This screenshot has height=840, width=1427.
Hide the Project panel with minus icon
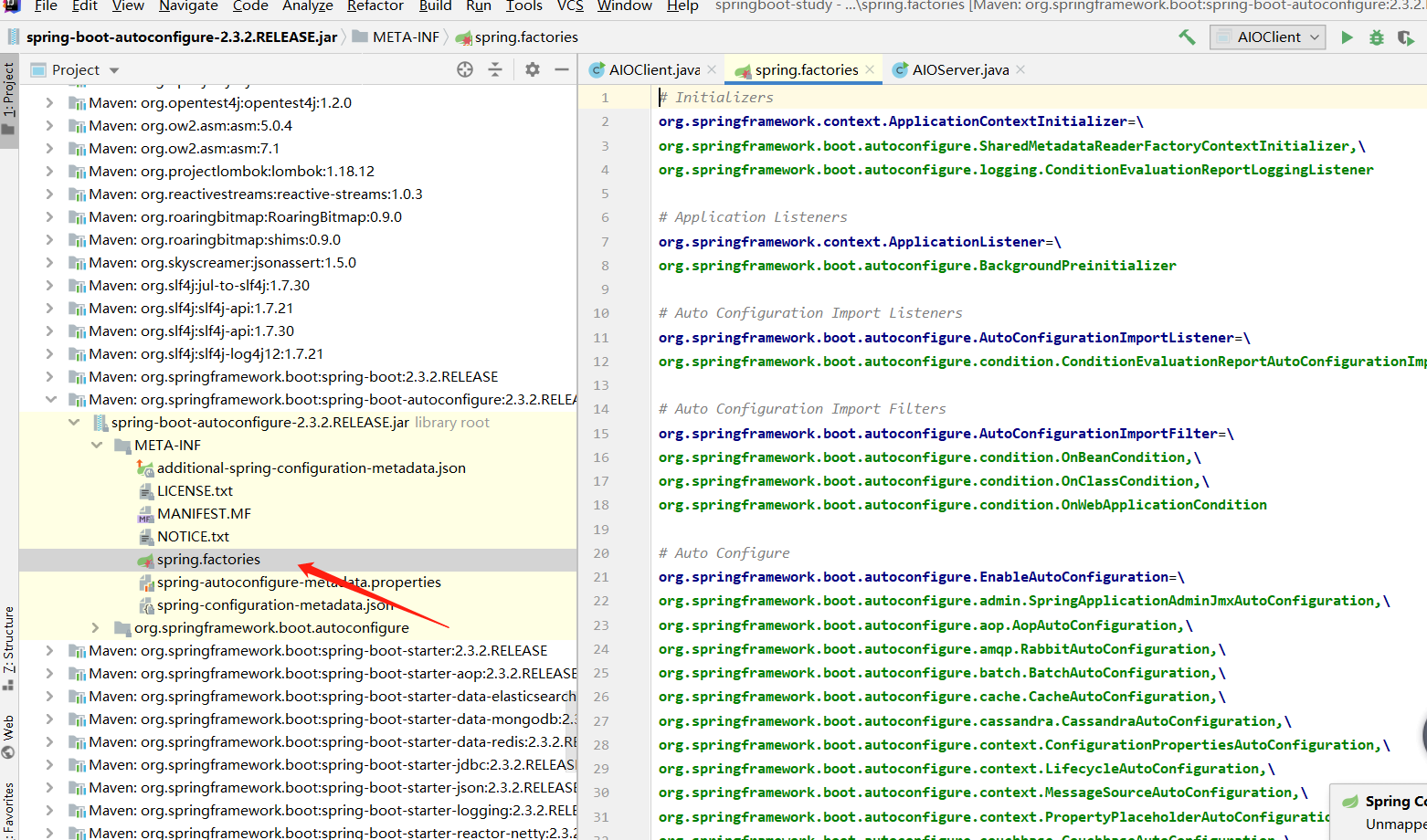tap(562, 69)
